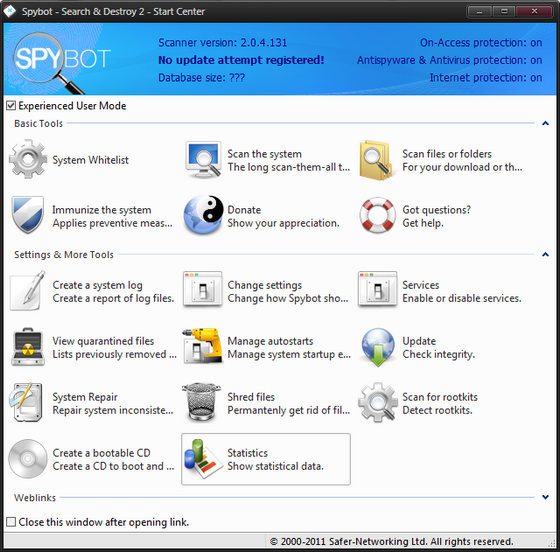This screenshot has height=552, width=560.
Task: Click Show your appreciation text
Action: coord(283,223)
